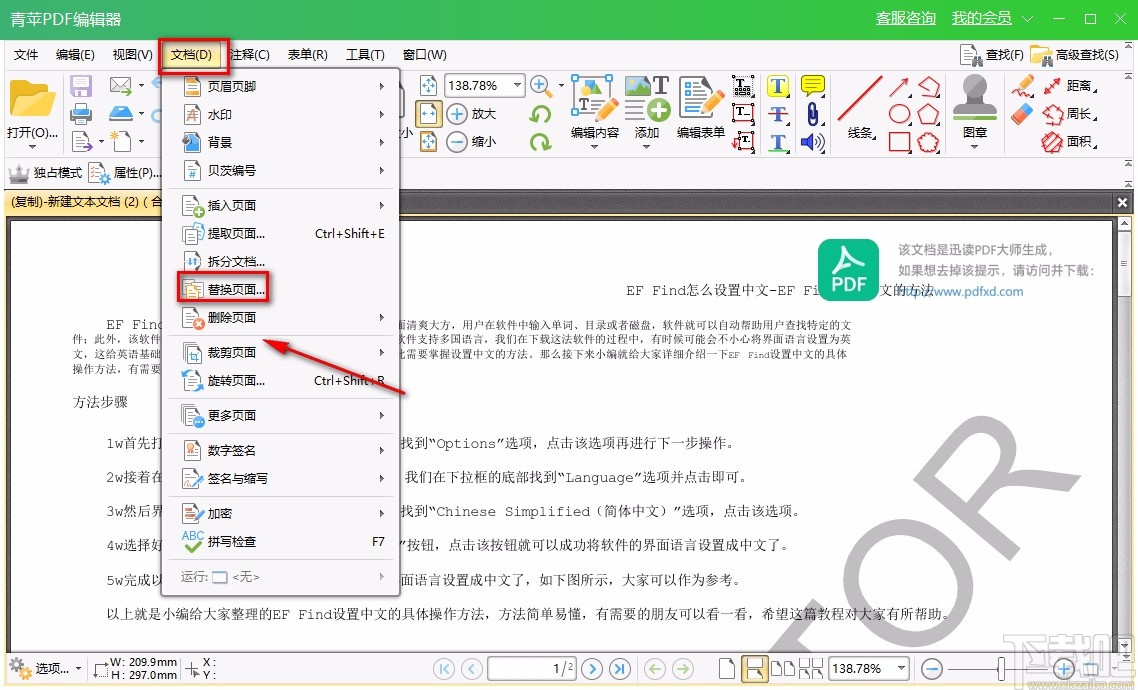Click the save floppy disk icon
The height and width of the screenshot is (690, 1138).
(x=81, y=86)
